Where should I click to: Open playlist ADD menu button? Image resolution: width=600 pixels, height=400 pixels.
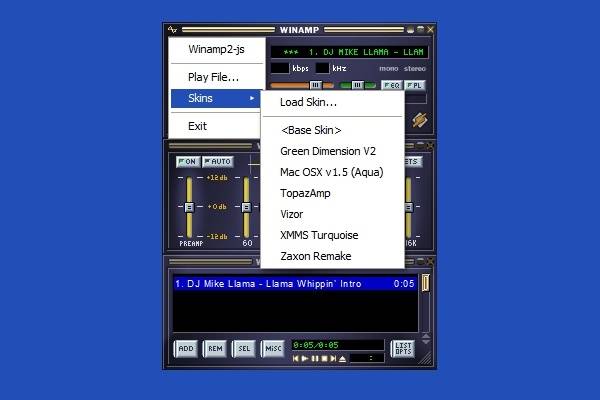(x=186, y=349)
